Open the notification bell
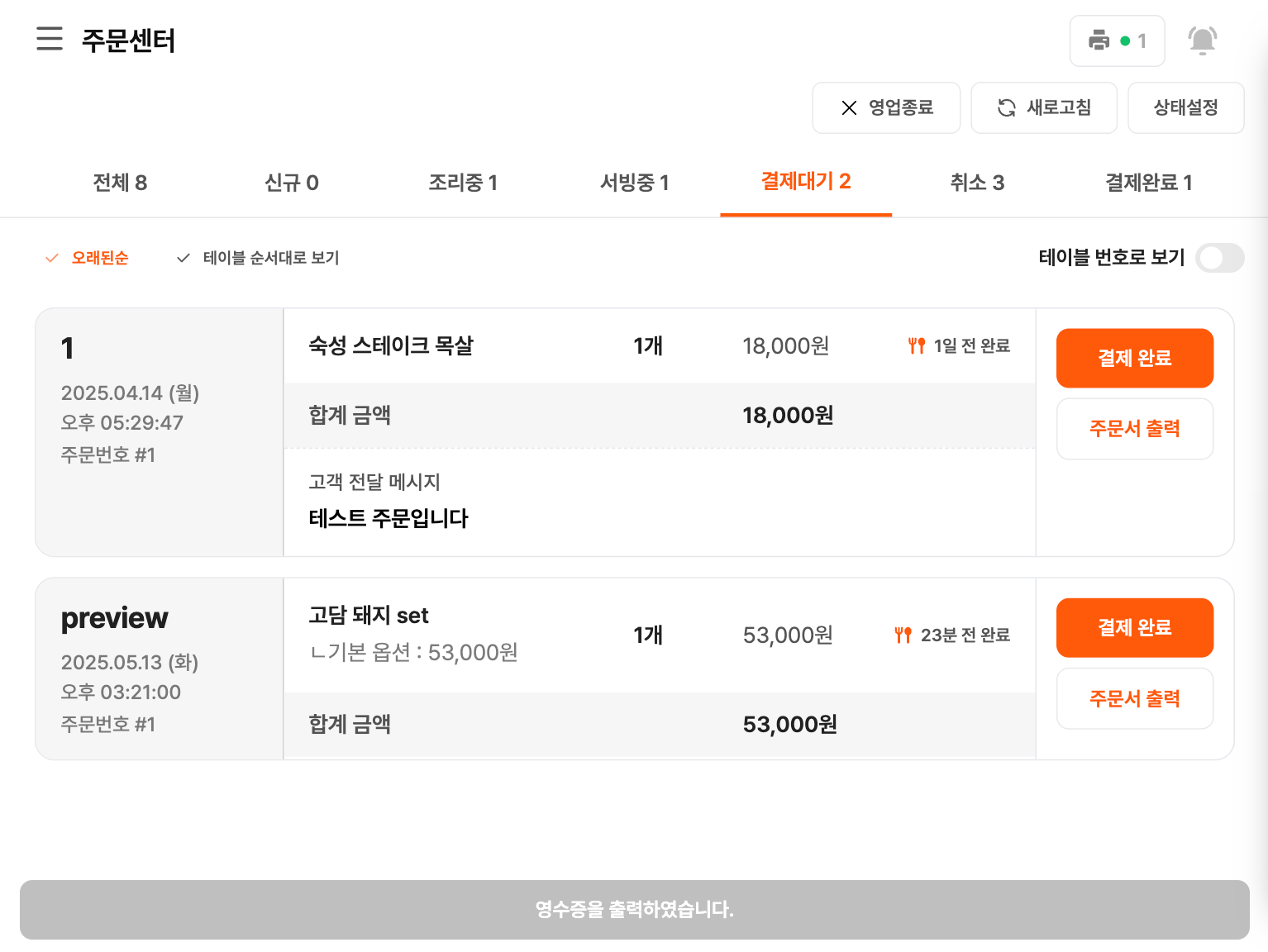This screenshot has height=952, width=1268. click(1202, 40)
